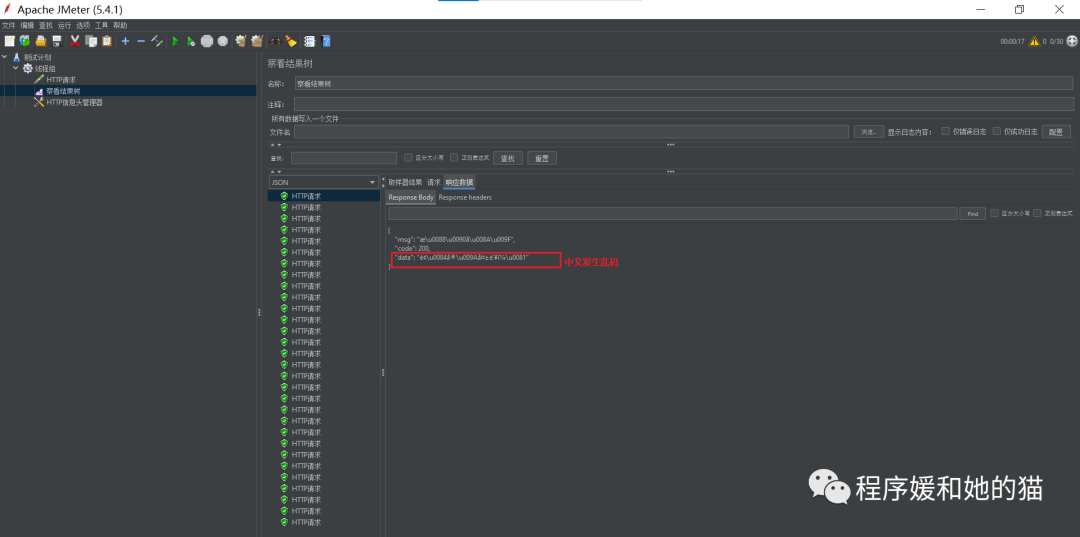1080x537 pixels.
Task: Select HTTP请求 sampler under 线程组
Action: click(x=61, y=80)
